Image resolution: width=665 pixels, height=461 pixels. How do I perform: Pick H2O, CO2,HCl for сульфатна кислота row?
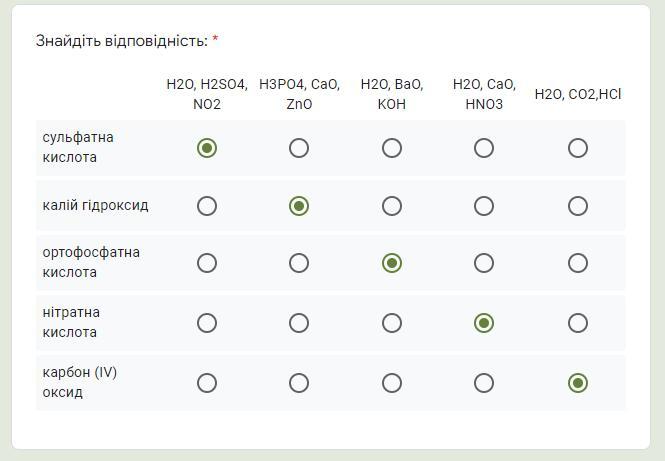(577, 148)
